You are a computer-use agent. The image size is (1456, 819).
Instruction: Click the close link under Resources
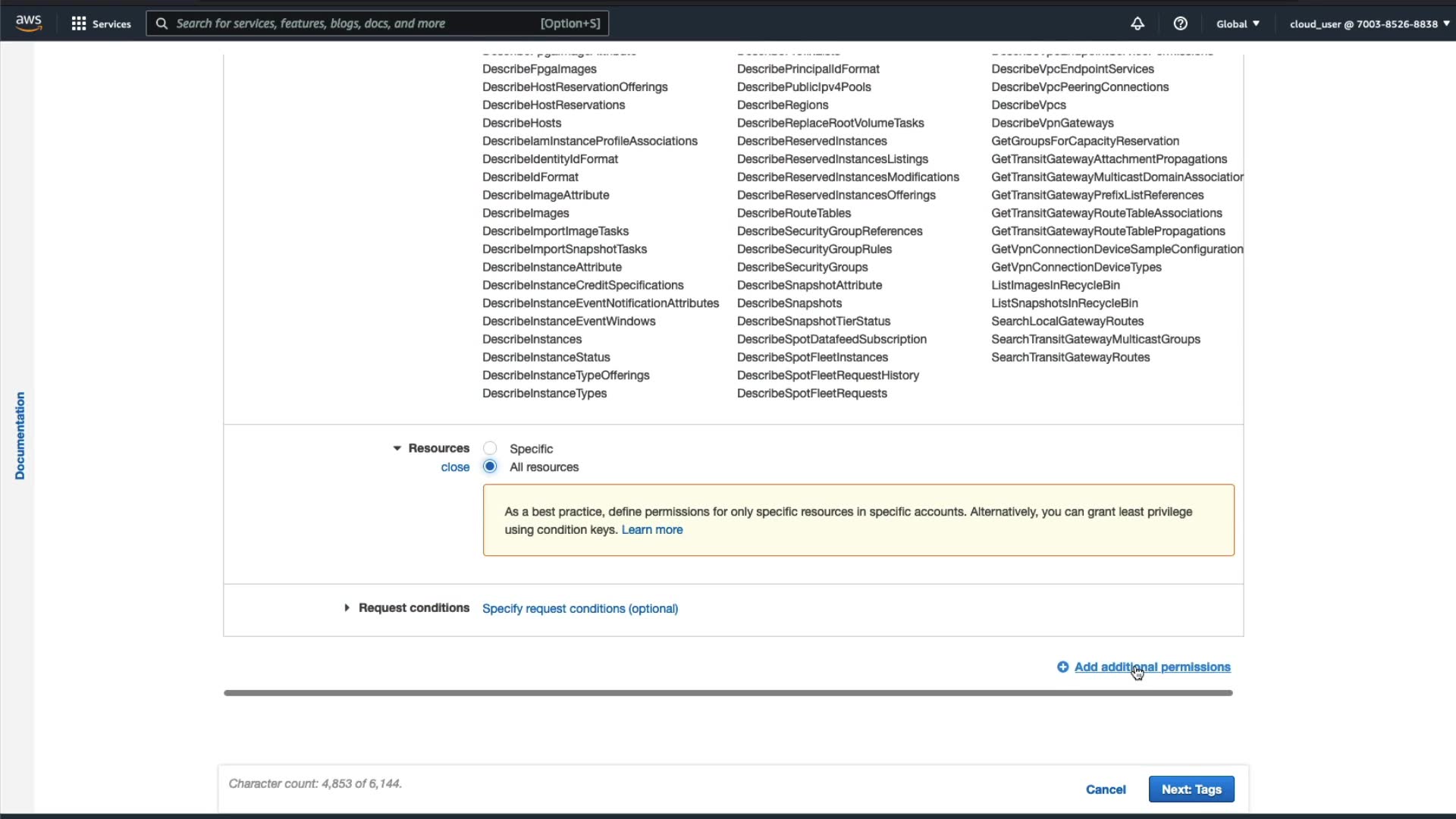(x=455, y=467)
